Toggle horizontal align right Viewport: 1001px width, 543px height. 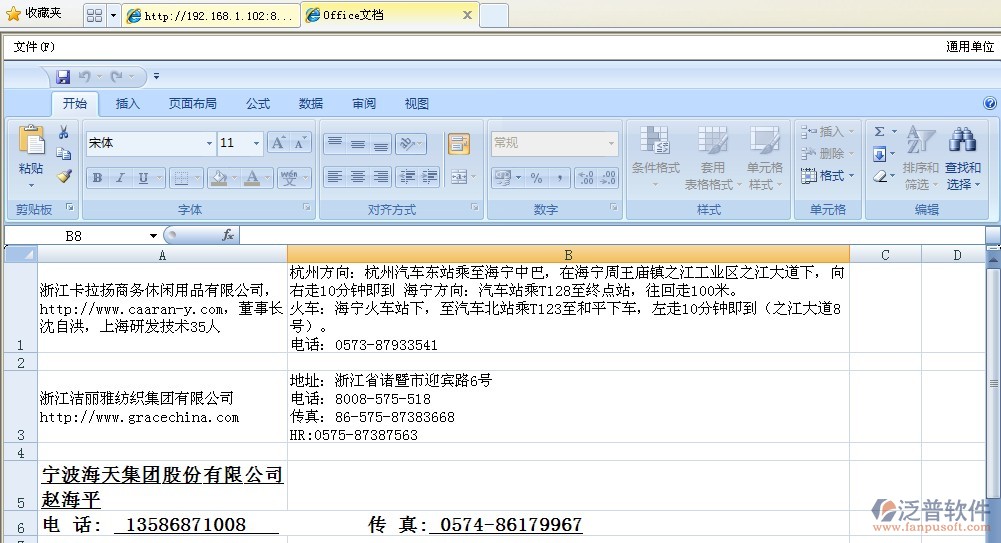coord(380,177)
